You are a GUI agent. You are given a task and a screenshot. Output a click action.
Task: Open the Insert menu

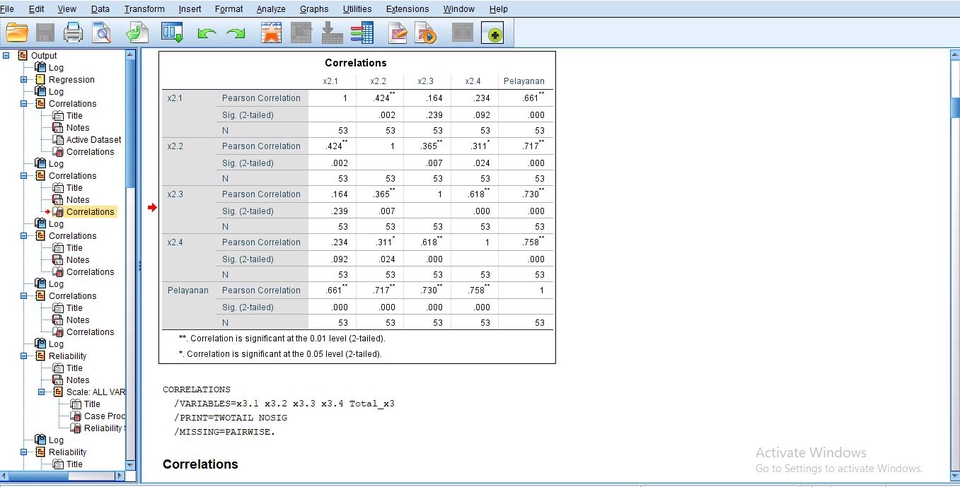coord(190,9)
